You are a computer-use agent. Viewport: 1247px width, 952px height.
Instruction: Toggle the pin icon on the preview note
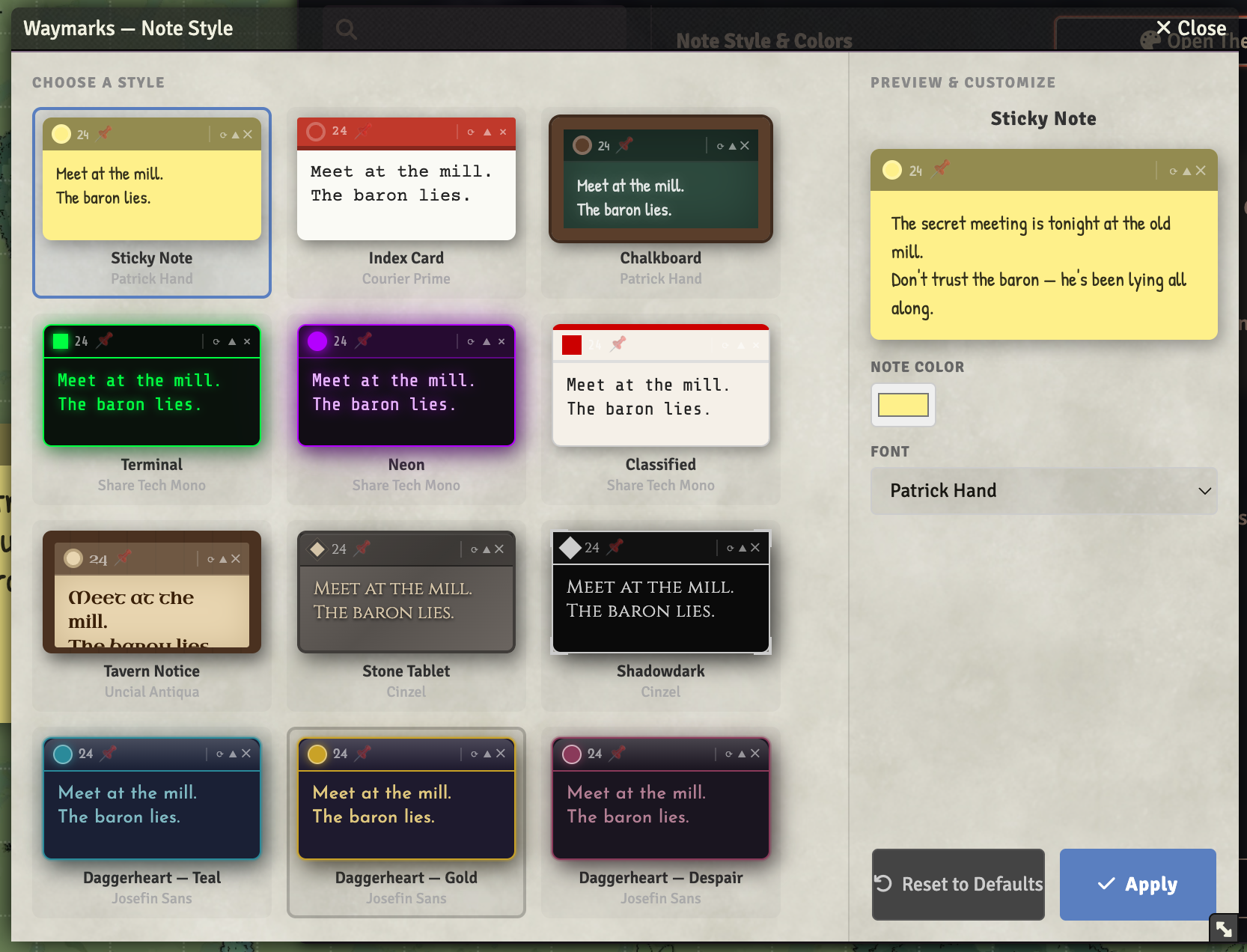pyautogui.click(x=941, y=169)
